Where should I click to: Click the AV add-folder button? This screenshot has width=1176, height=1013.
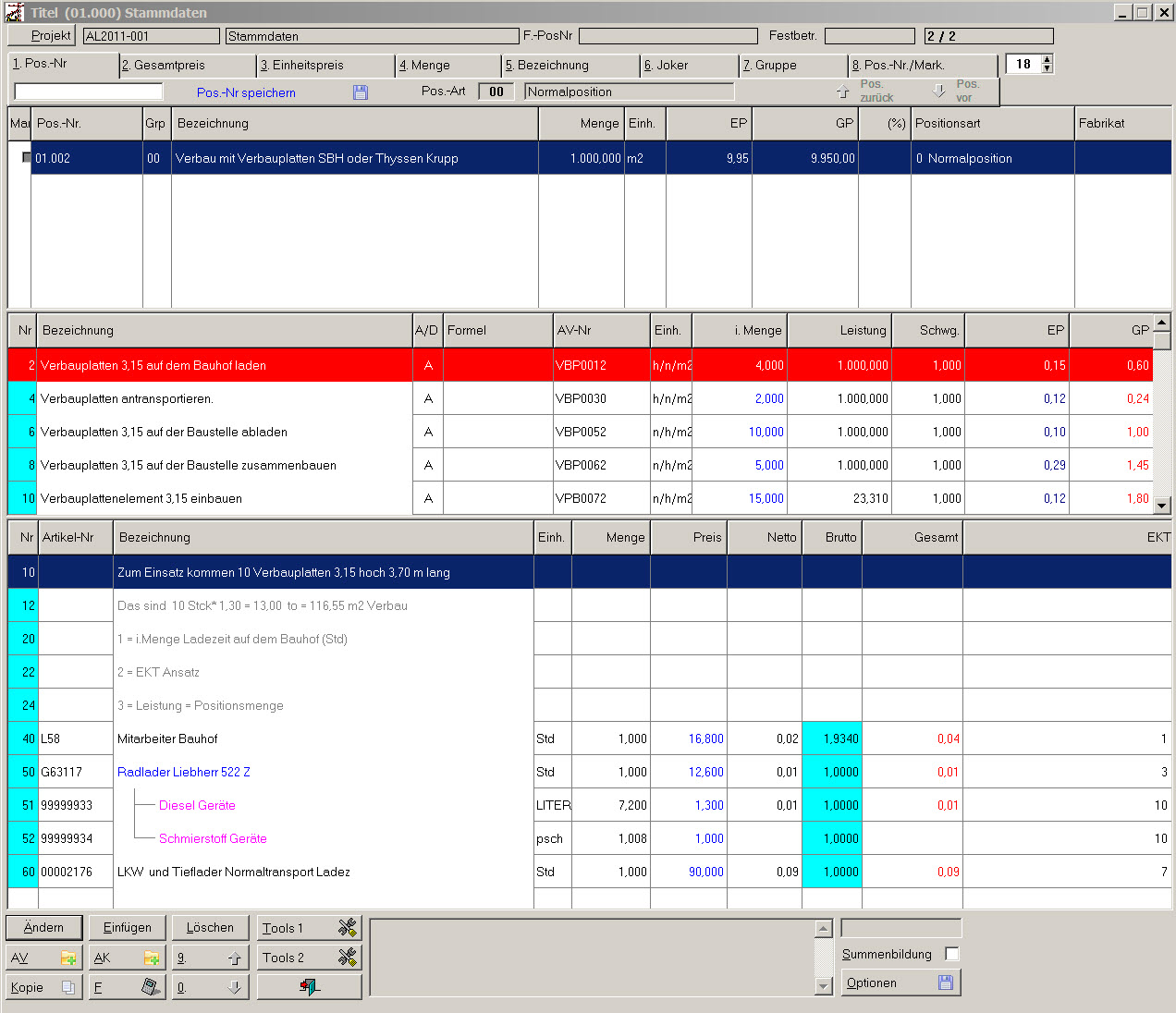pos(43,958)
